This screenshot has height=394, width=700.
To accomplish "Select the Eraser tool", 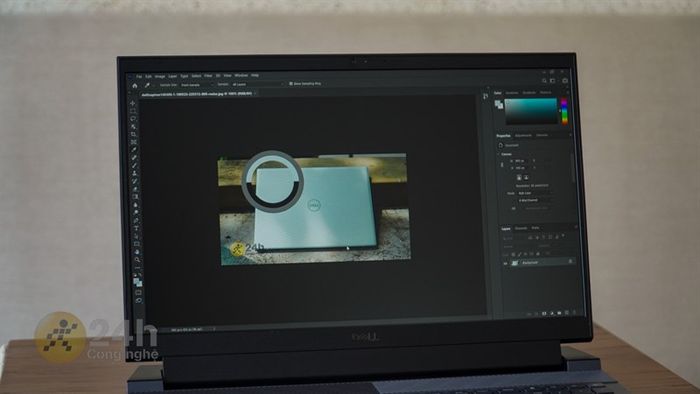I will click(x=135, y=189).
